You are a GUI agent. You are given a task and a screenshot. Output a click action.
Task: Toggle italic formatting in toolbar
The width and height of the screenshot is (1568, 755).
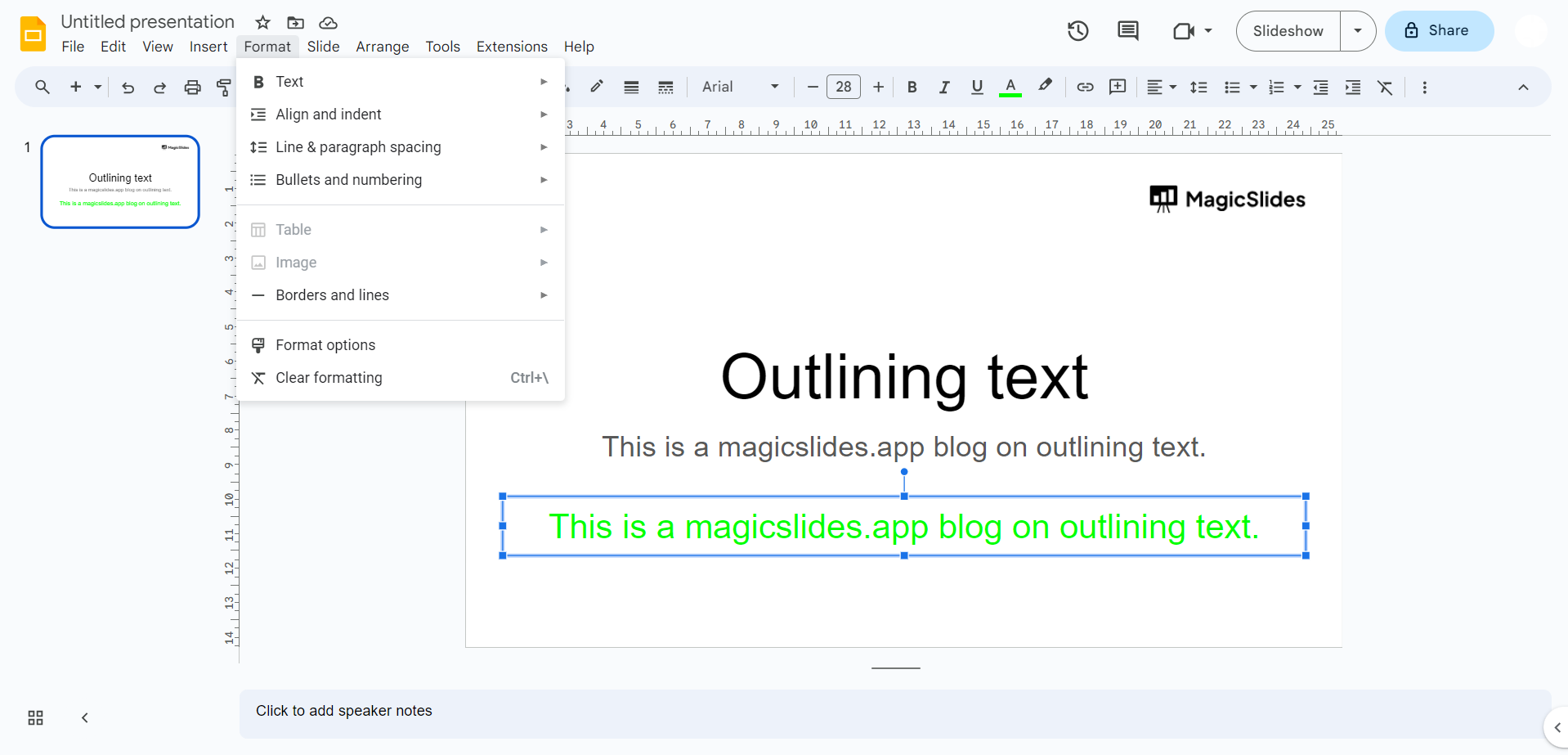[944, 88]
